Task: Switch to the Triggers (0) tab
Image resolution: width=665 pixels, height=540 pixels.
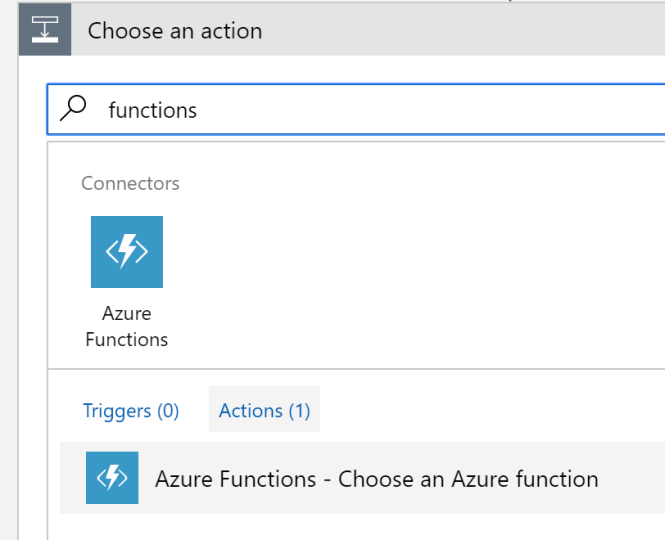Action: pos(131,411)
